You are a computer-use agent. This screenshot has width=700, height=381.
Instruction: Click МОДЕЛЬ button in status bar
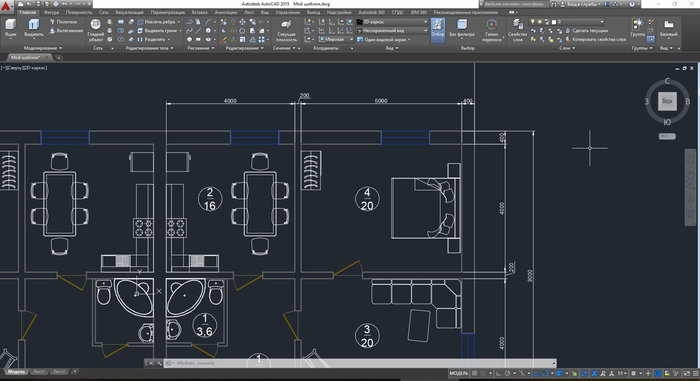coord(458,373)
